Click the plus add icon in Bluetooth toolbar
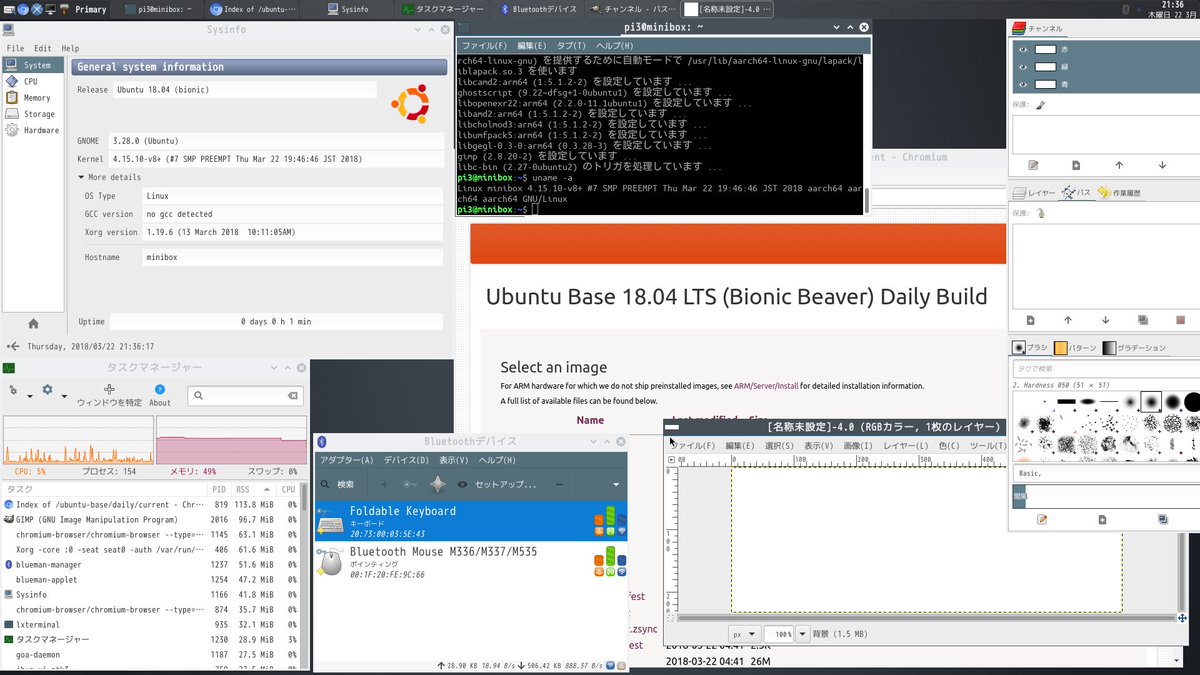Image resolution: width=1200 pixels, height=675 pixels. coord(385,484)
